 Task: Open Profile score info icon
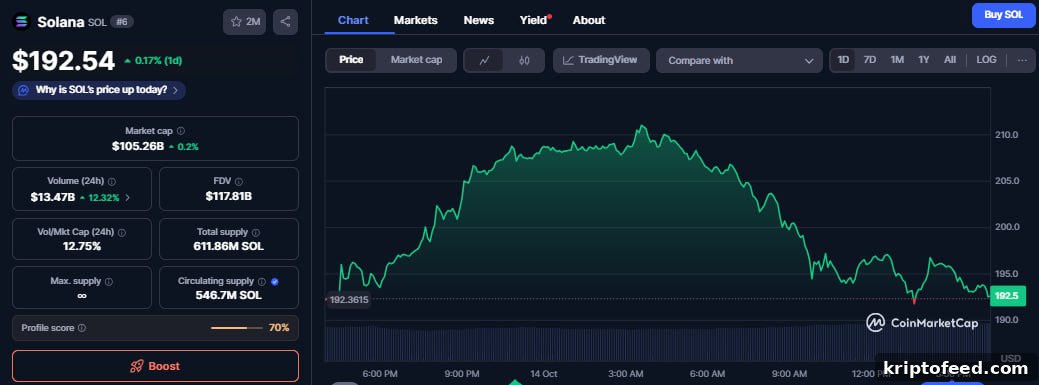[82, 328]
